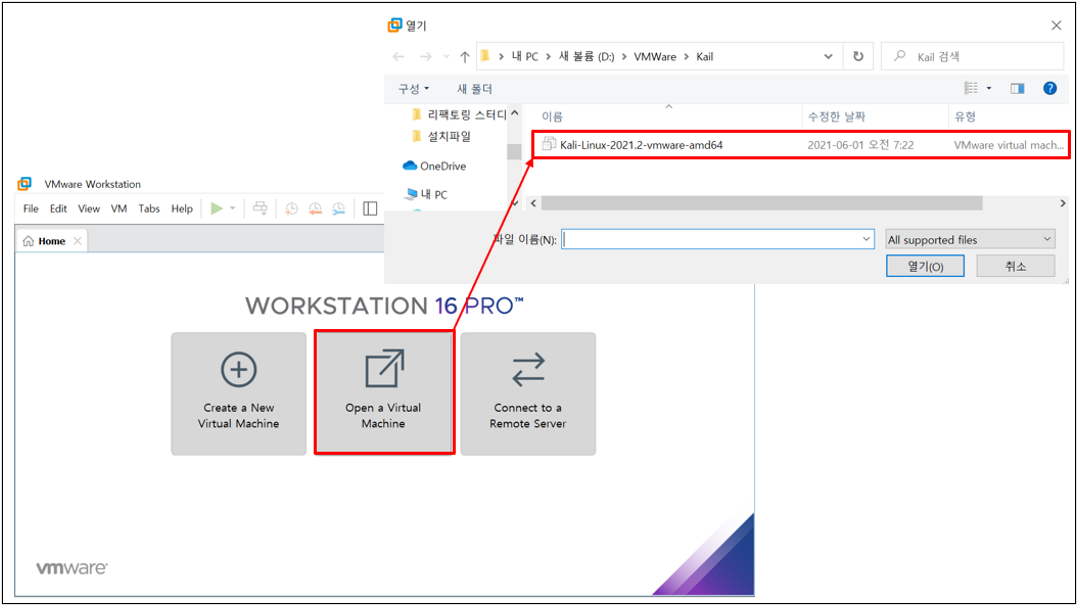Click 새 볼륨 (D:) breadcrumb segment
Image resolution: width=1079 pixels, height=605 pixels.
(x=586, y=56)
